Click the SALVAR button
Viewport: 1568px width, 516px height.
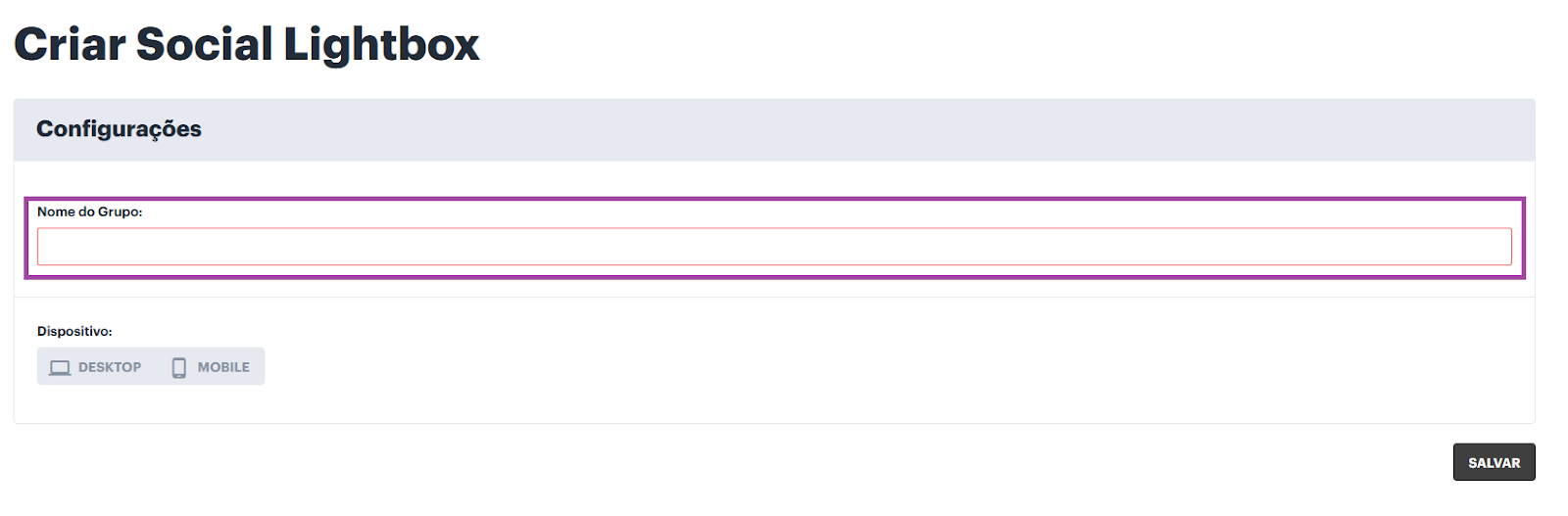coord(1494,462)
